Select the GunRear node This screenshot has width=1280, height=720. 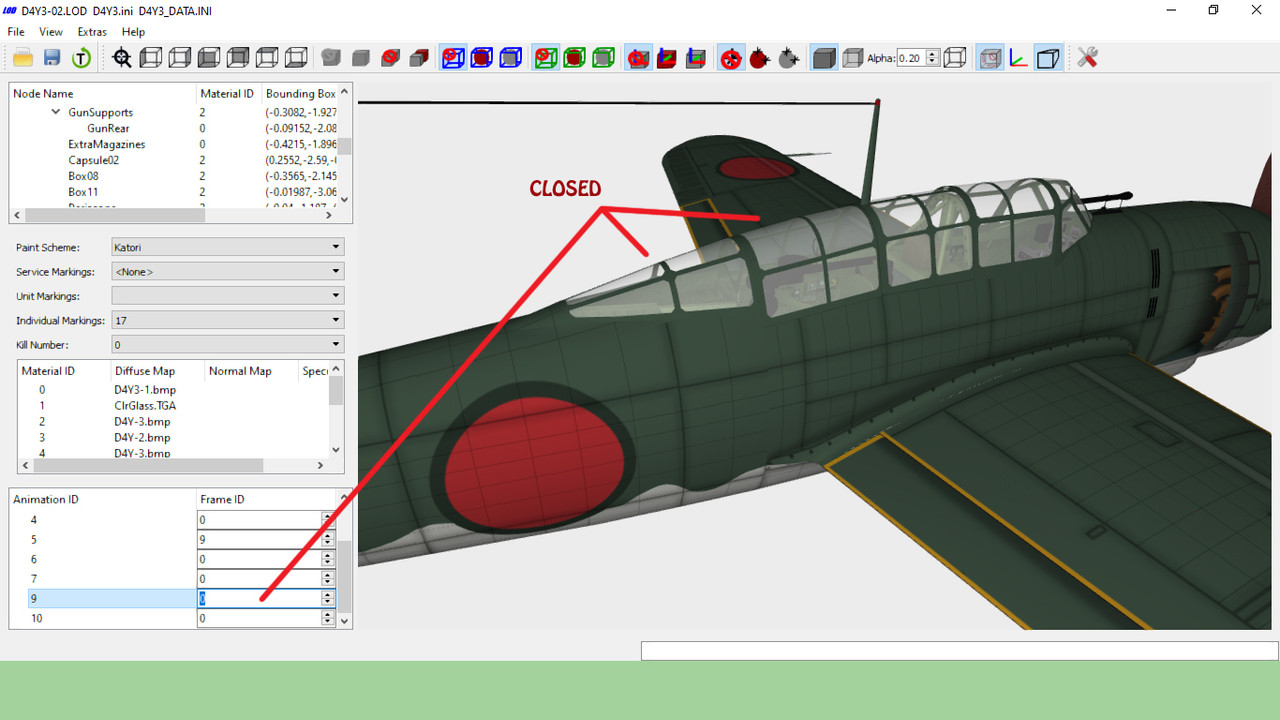[108, 128]
